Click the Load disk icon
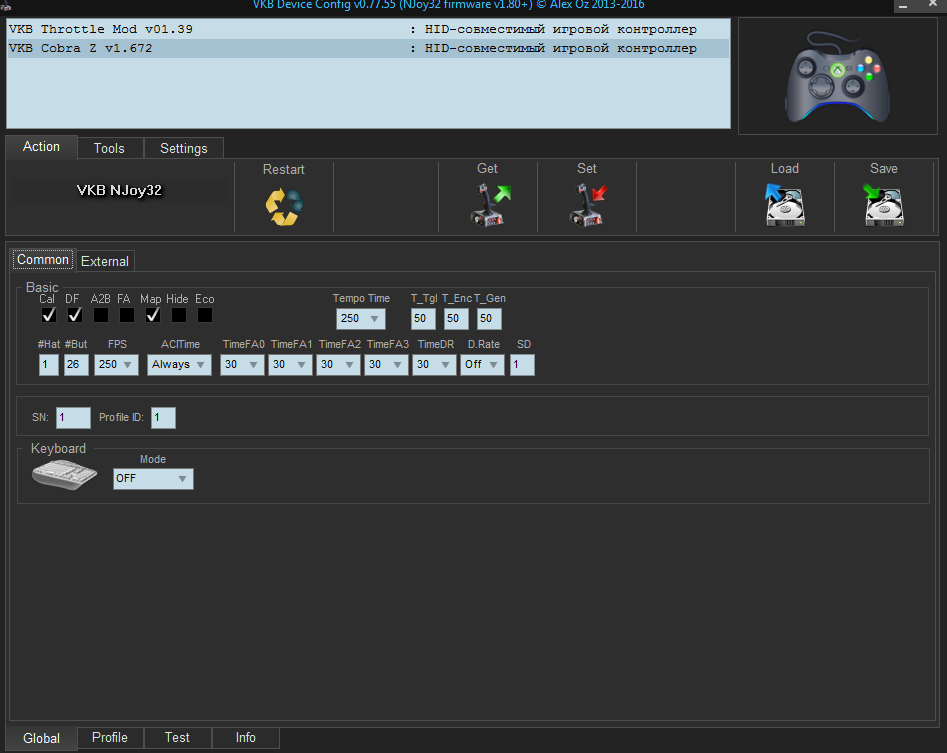Screen dimensions: 947x753 785,205
